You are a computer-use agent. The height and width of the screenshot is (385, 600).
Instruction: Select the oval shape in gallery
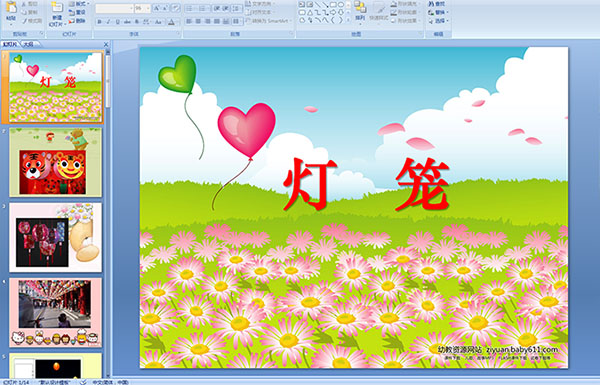pyautogui.click(x=341, y=5)
